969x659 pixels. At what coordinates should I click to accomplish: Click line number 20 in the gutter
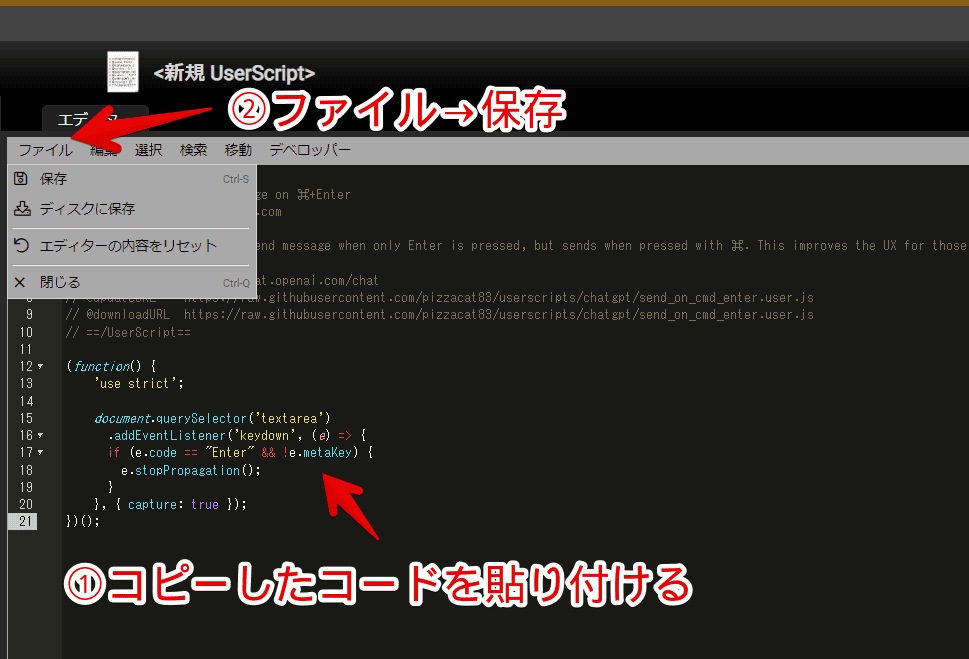coord(25,504)
